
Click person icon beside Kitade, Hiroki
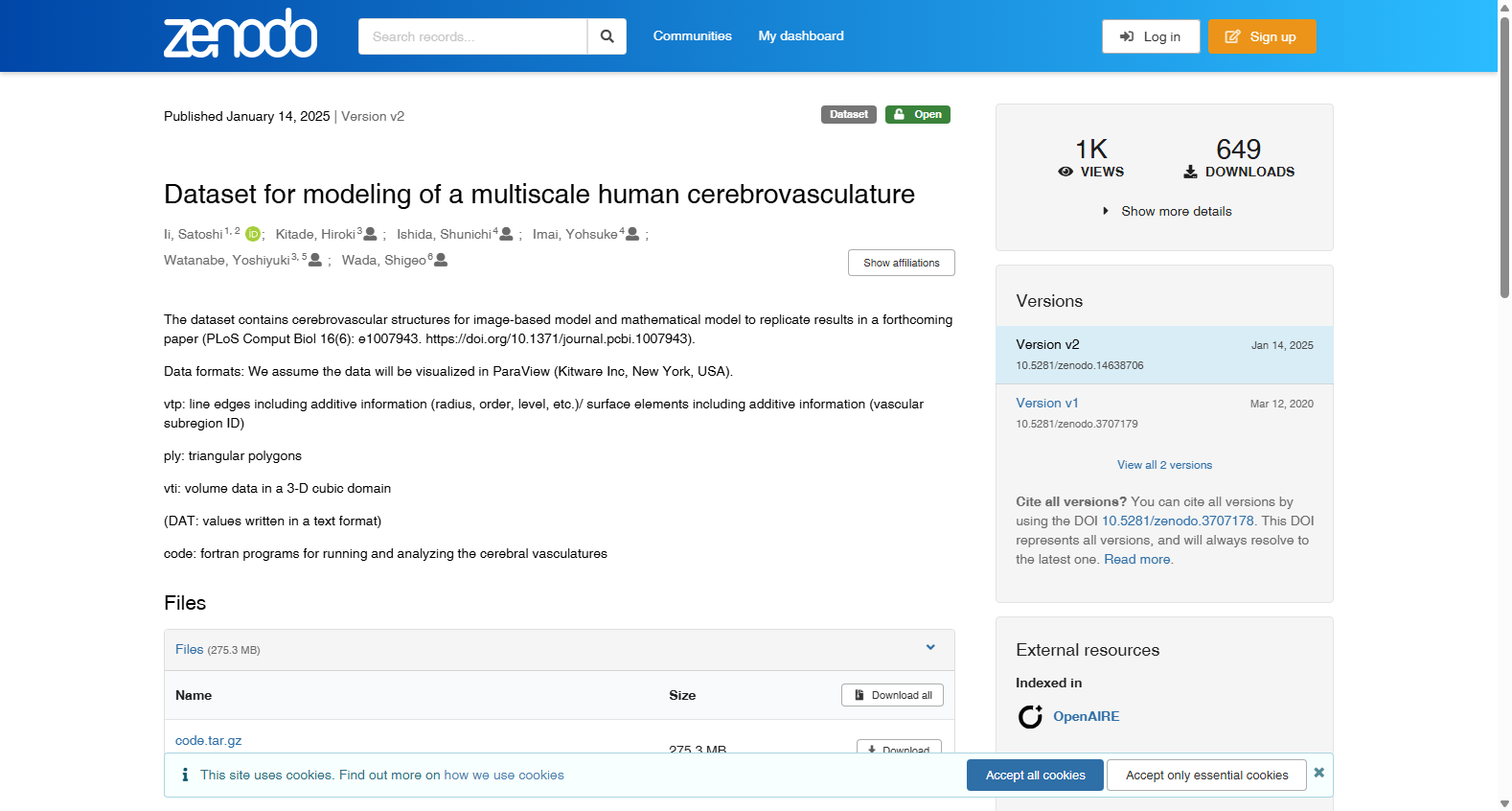click(x=370, y=234)
